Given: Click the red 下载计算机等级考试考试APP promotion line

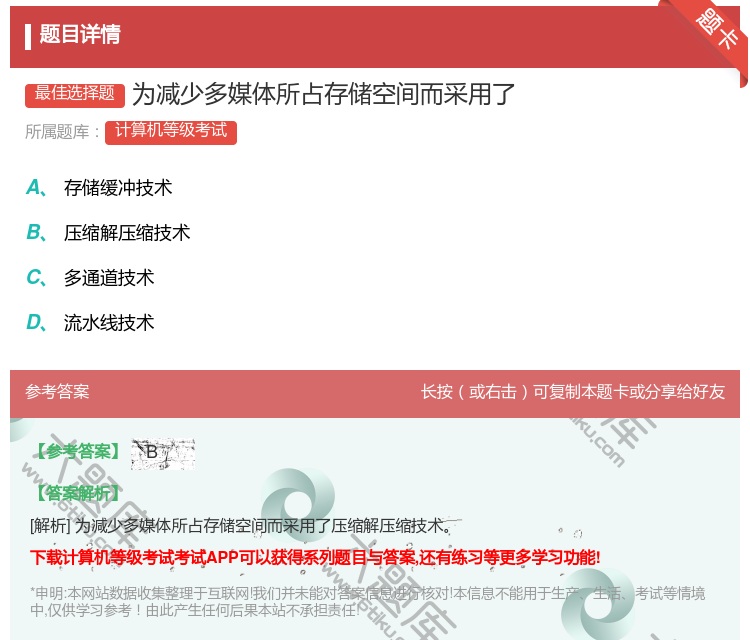Looking at the screenshot, I should coord(315,557).
